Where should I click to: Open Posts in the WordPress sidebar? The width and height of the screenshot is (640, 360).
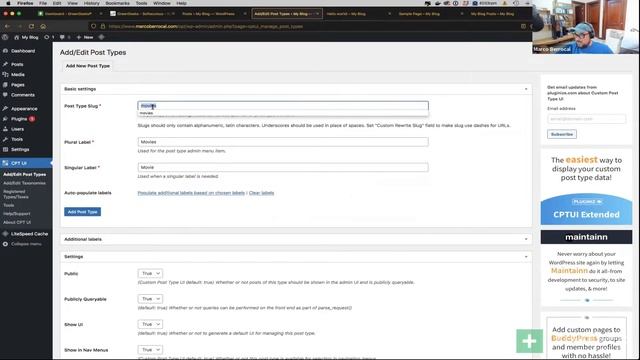point(17,64)
